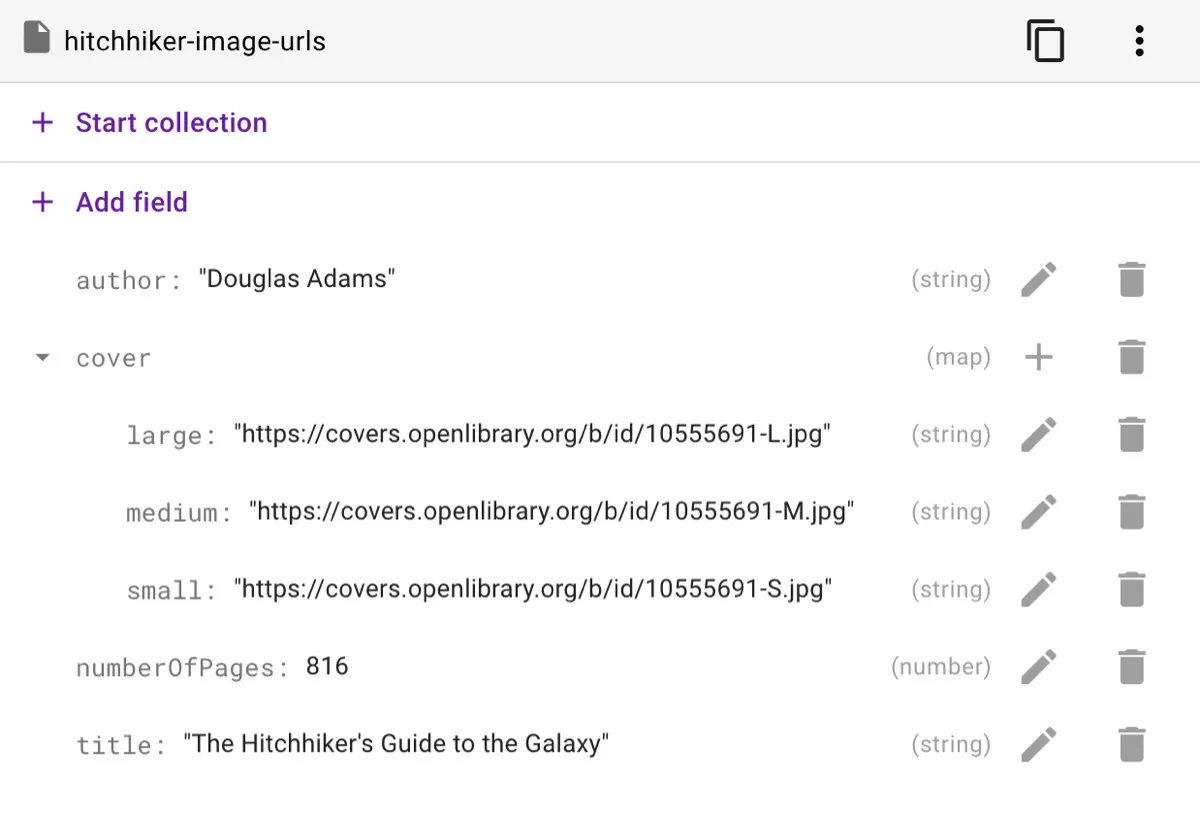Open the edit pencil for title field
Screen dimensions: 1200x813
click(x=1039, y=744)
